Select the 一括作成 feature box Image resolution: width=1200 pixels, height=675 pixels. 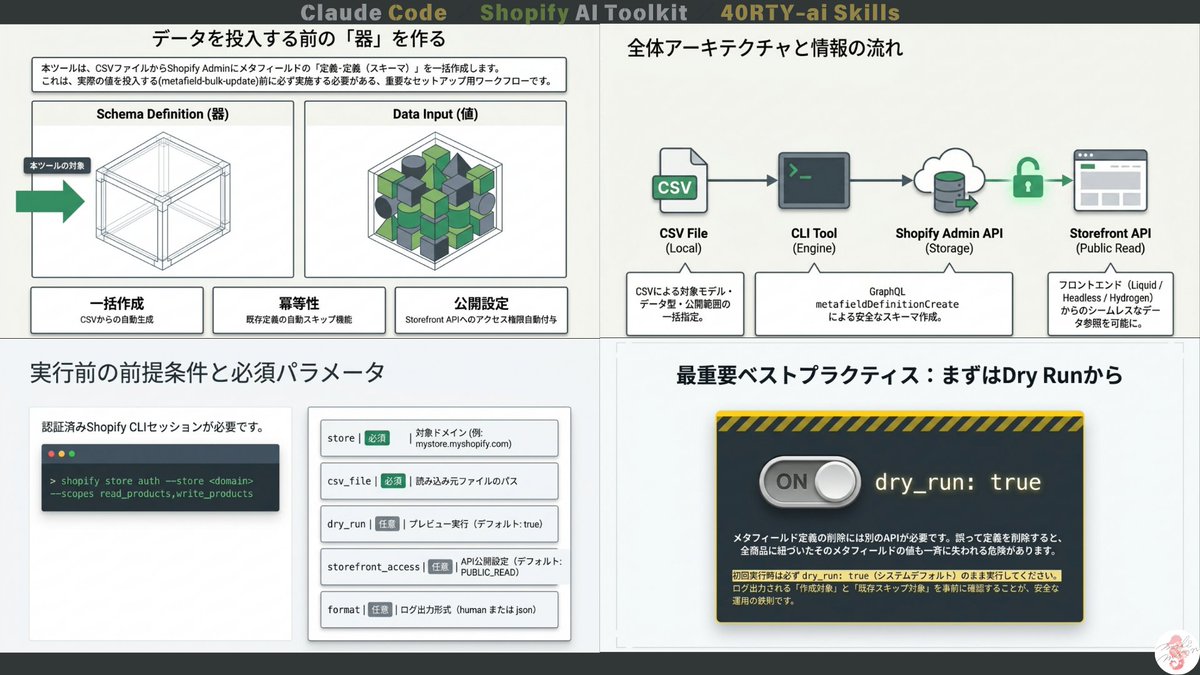[x=117, y=311]
